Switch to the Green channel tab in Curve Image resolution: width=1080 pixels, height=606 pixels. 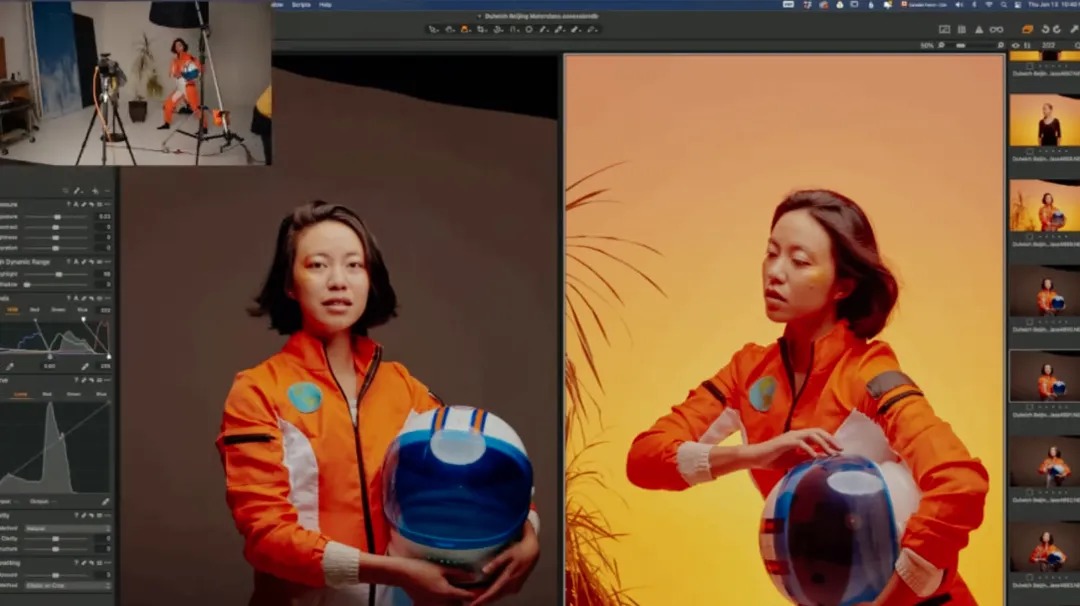(x=74, y=394)
